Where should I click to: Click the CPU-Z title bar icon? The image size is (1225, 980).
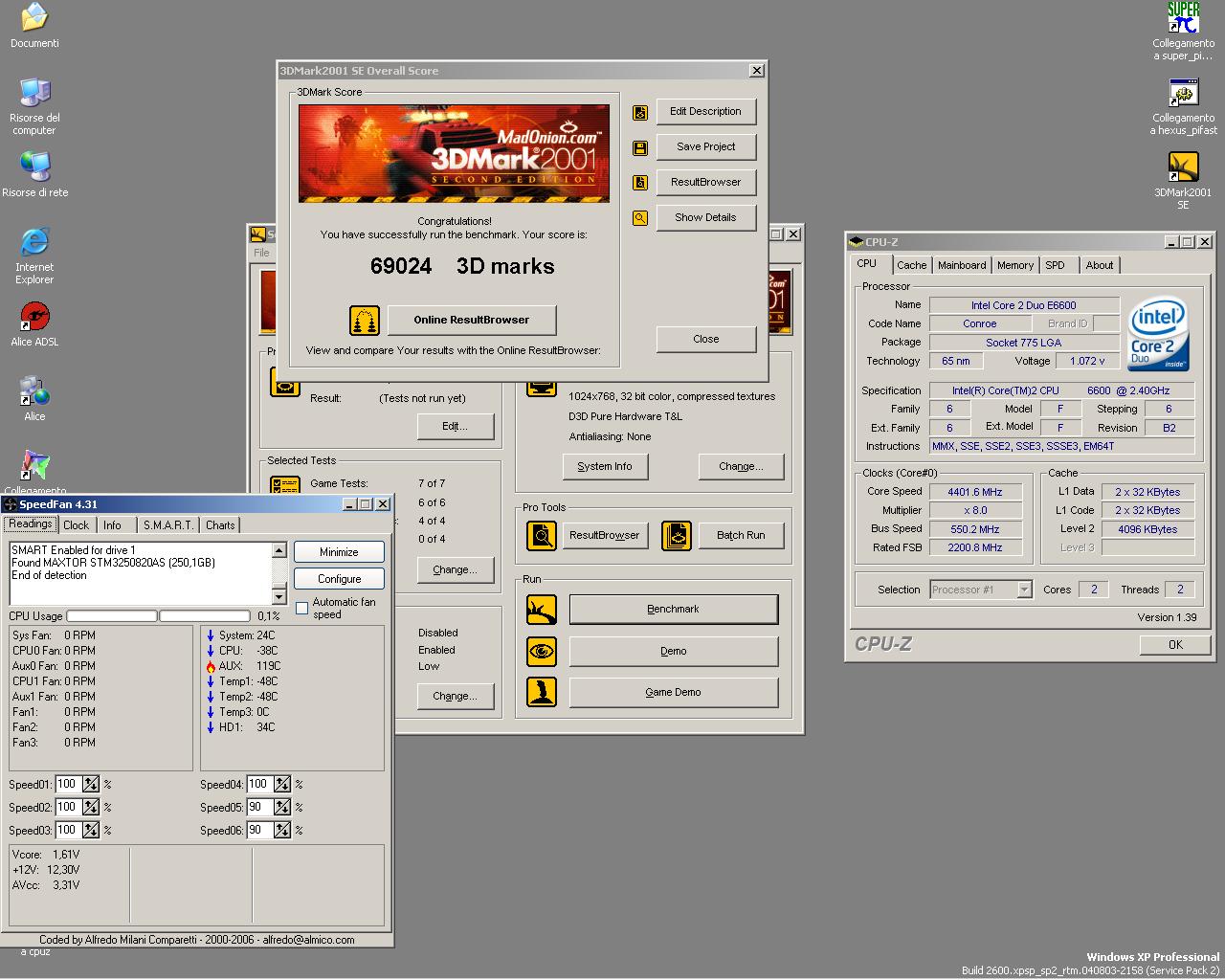click(857, 242)
